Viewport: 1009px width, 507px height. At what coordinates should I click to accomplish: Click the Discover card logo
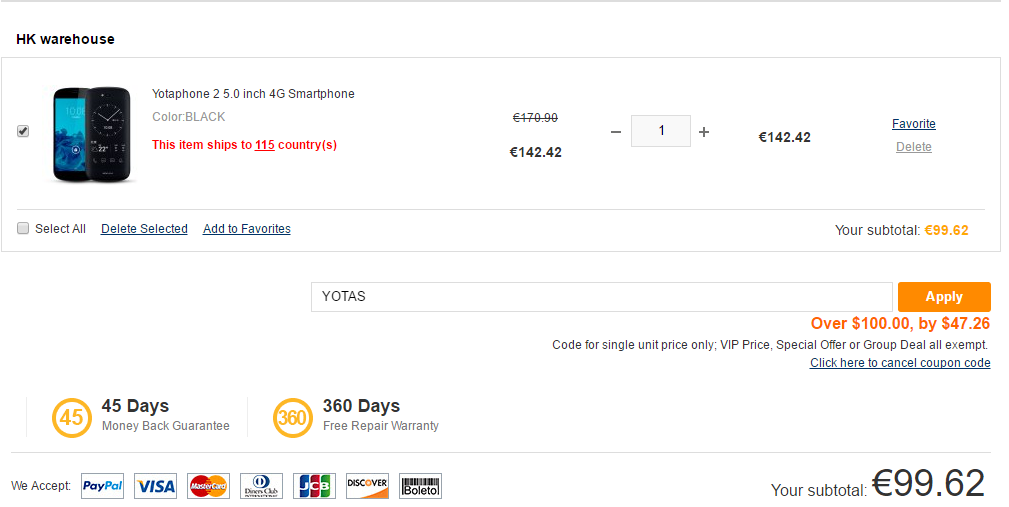(x=367, y=486)
